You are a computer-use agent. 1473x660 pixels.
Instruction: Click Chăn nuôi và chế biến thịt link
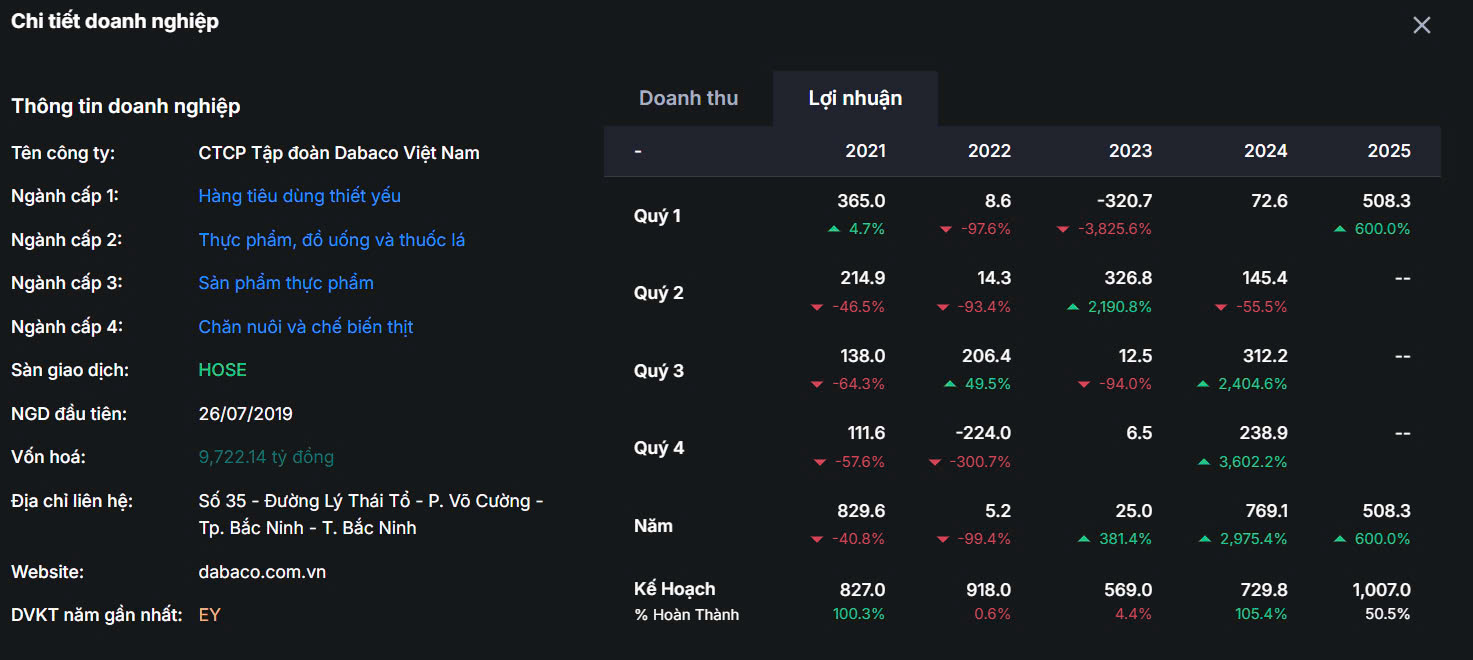point(305,327)
